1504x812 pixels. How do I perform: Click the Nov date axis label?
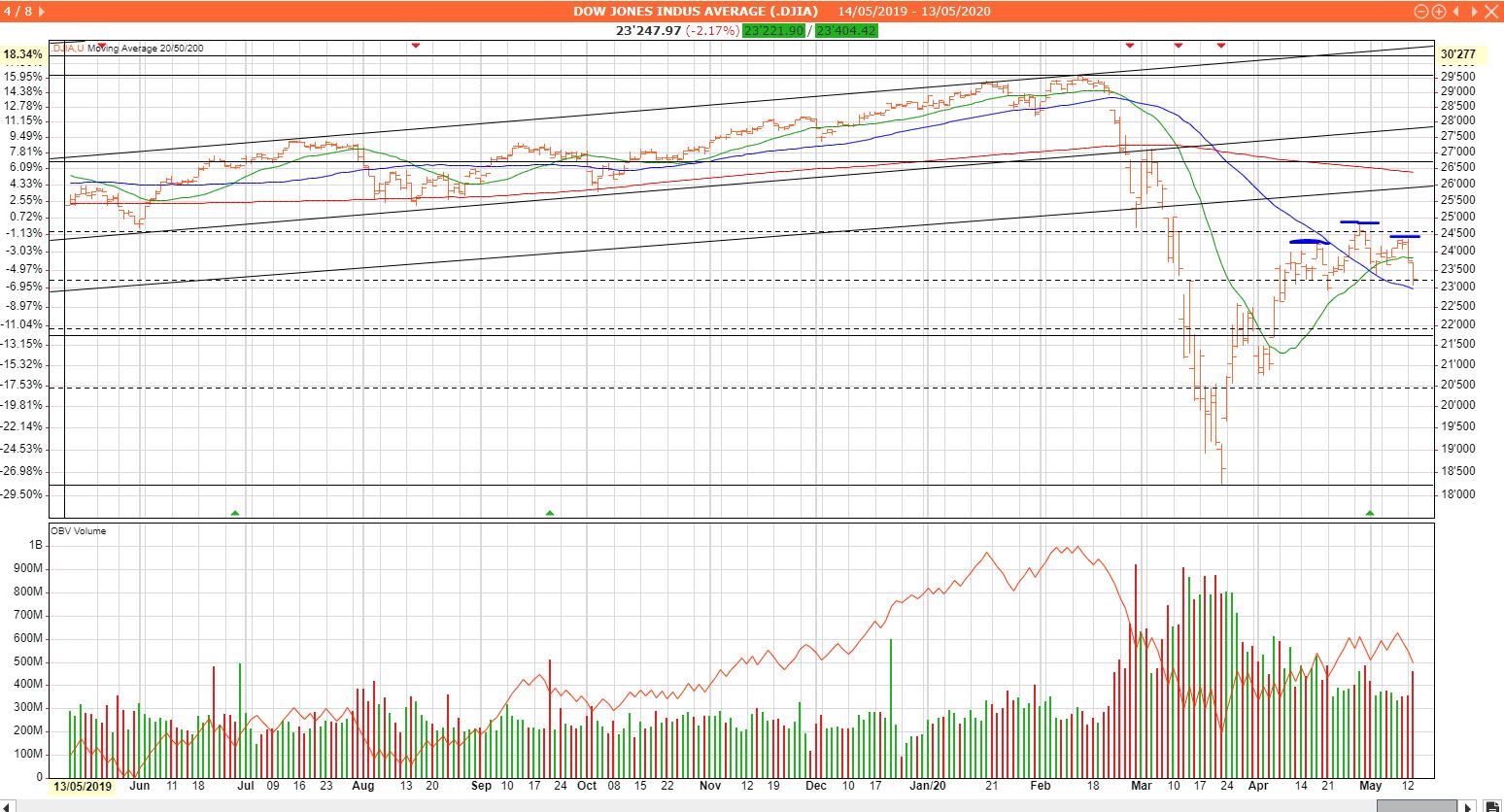coord(710,786)
